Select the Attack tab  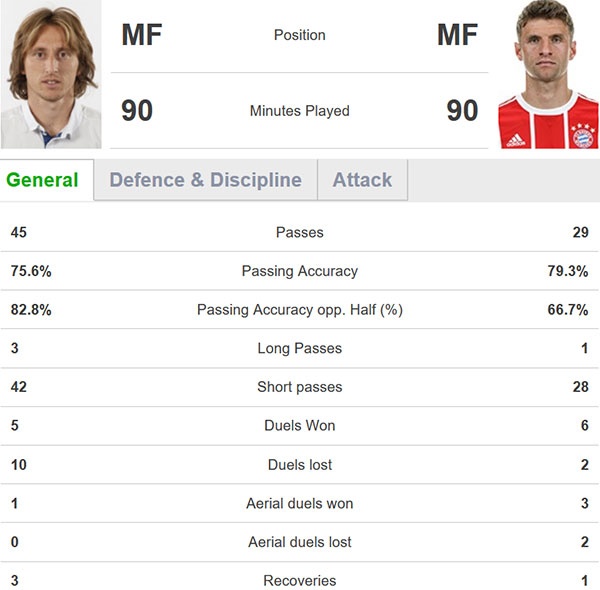tap(362, 180)
